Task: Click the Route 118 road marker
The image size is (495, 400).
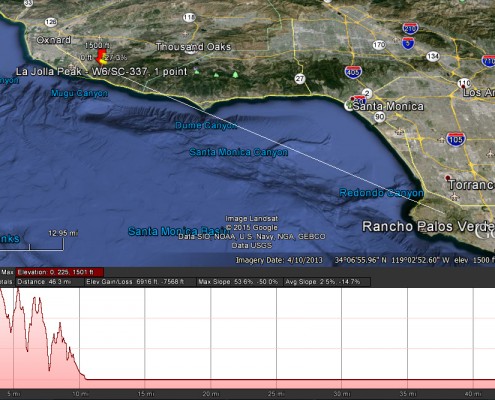Action: click(189, 17)
